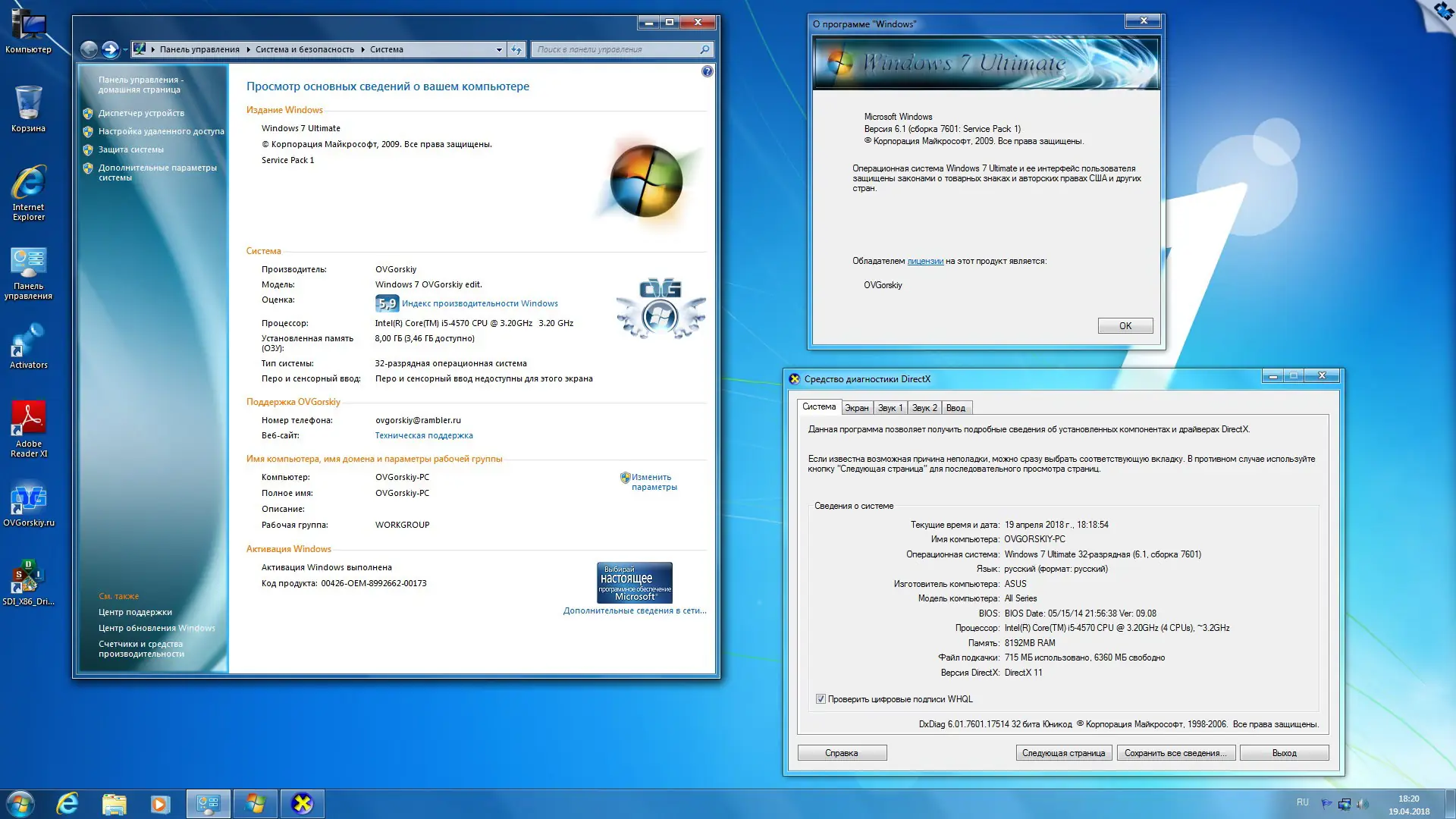Click the help question mark icon
The height and width of the screenshot is (819, 1456).
pos(707,71)
